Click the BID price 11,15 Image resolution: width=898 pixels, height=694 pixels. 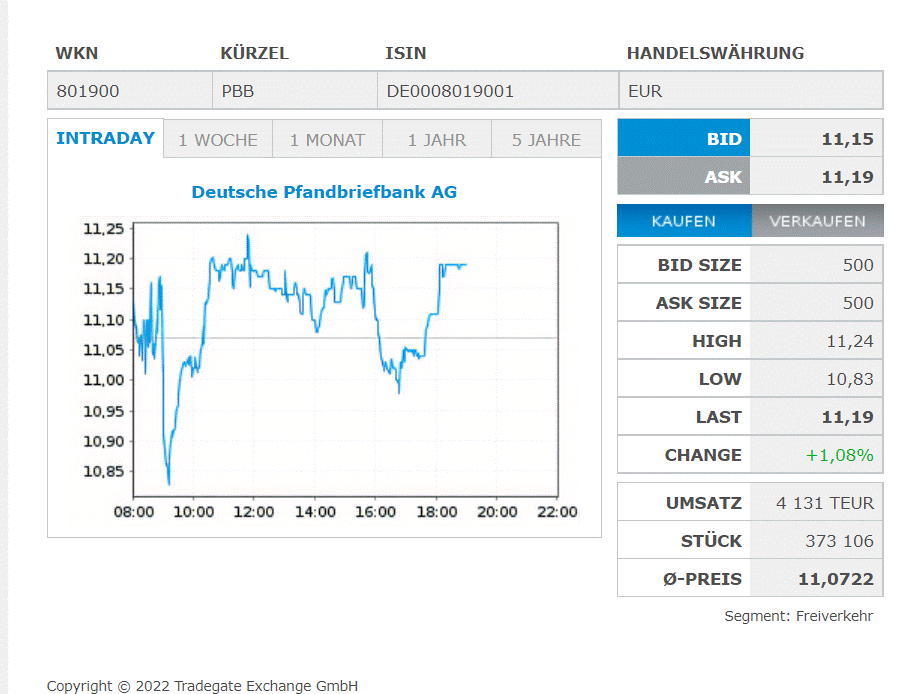847,139
